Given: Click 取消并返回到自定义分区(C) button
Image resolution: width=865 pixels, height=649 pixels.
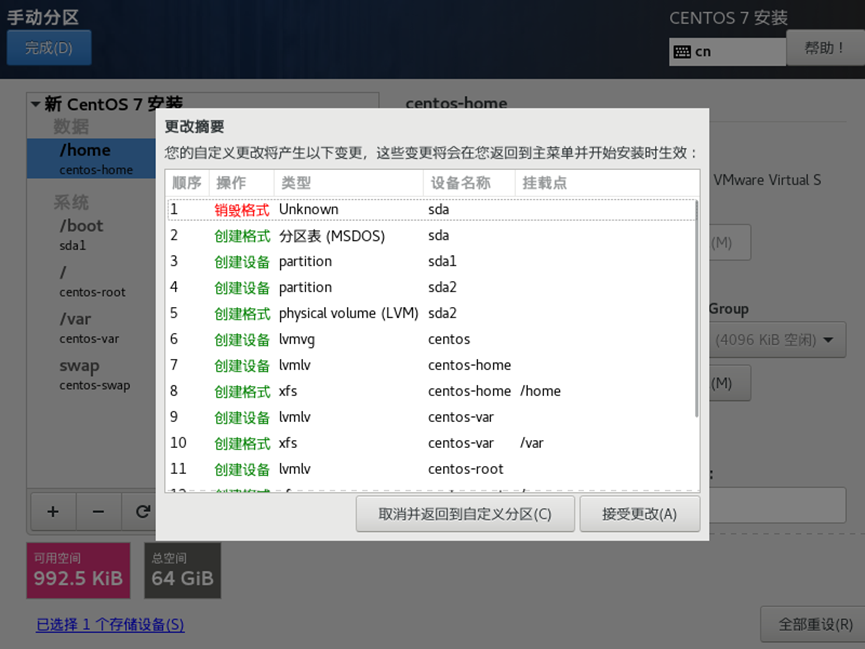Looking at the screenshot, I should (465, 514).
